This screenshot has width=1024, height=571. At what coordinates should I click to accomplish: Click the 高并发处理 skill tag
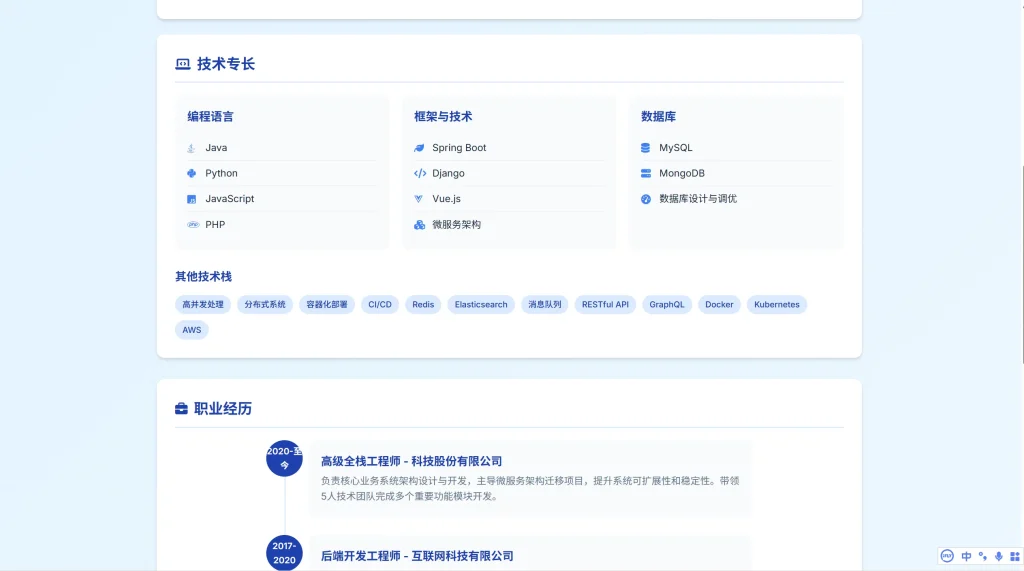click(203, 304)
